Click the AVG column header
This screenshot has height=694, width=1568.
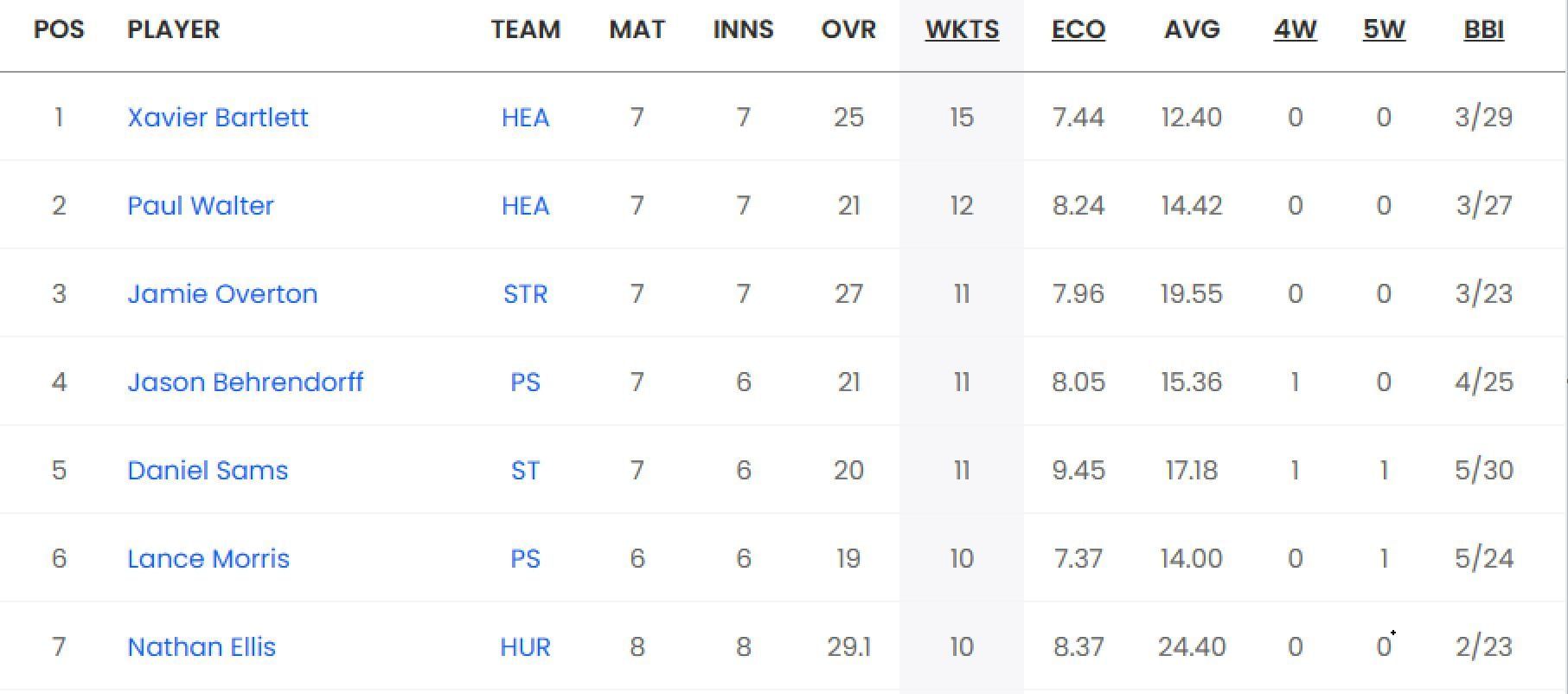(1191, 29)
